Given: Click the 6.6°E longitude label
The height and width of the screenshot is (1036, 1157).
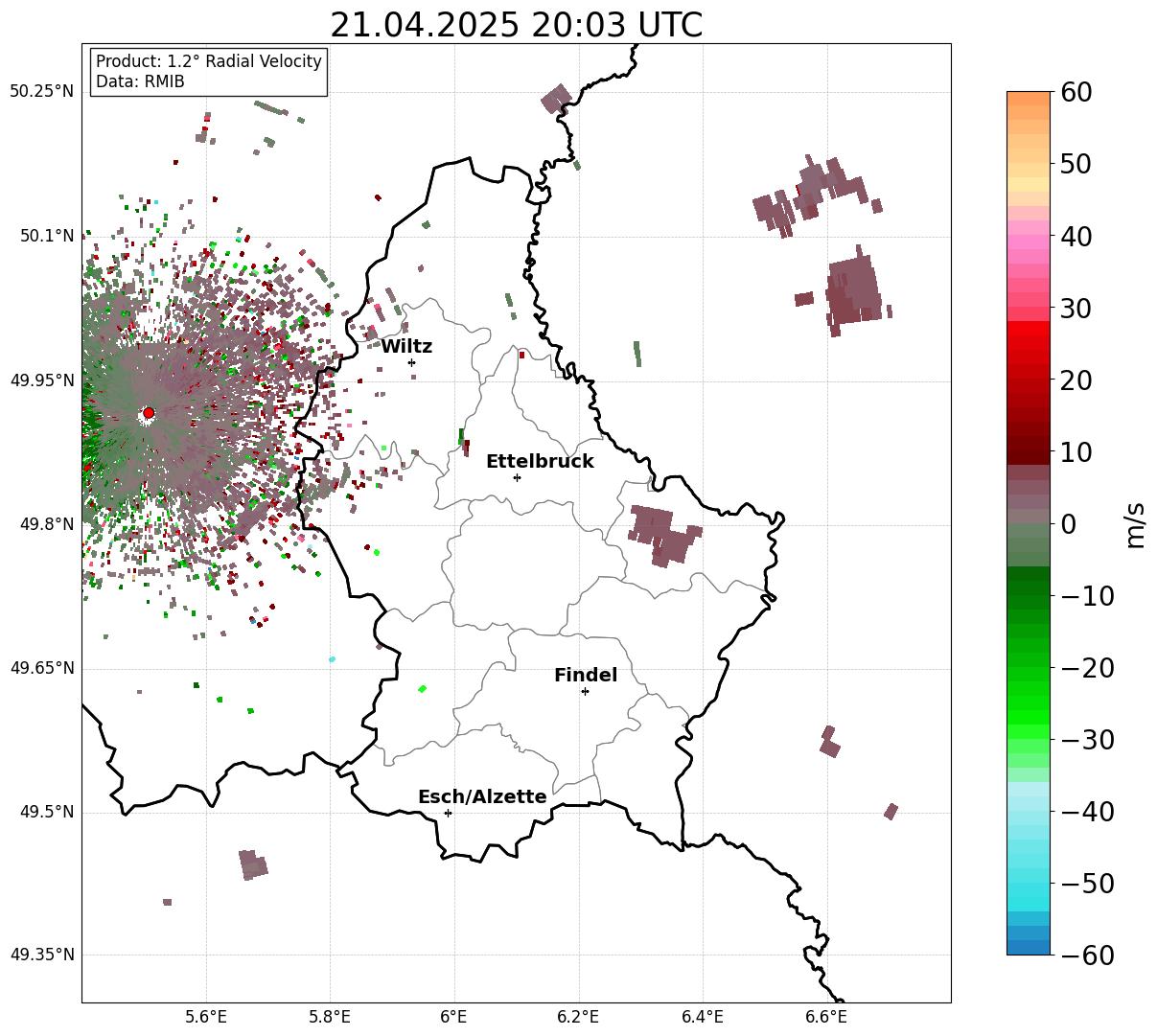Looking at the screenshot, I should tap(826, 1018).
